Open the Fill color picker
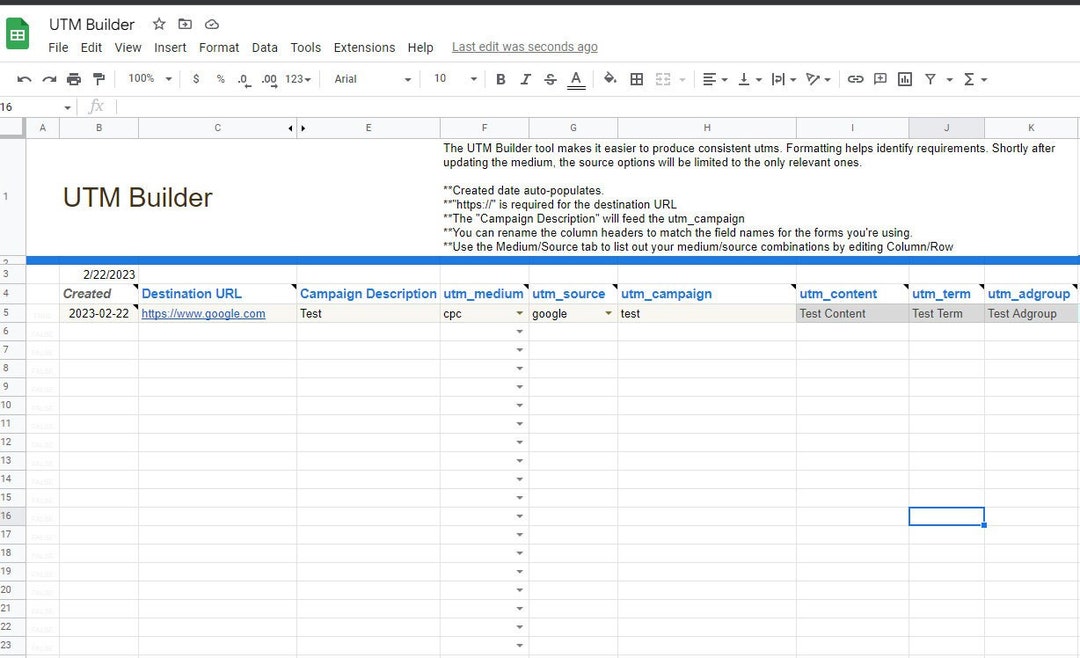Screen dimensions: 1080x658 point(610,79)
